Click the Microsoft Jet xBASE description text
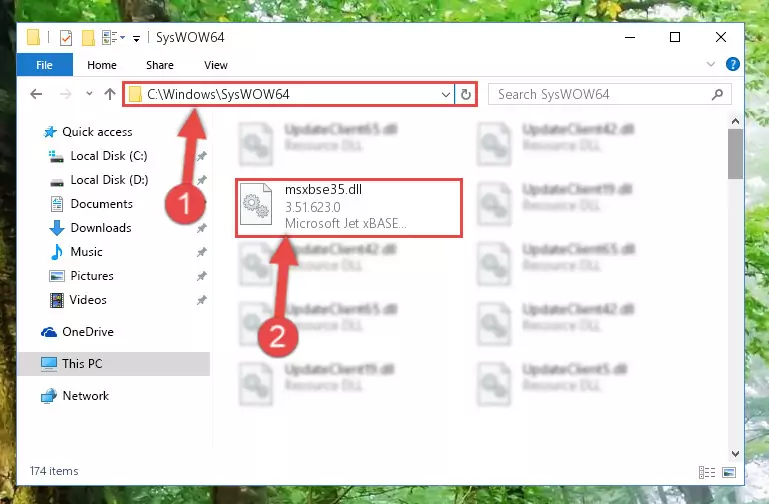Screen dimensions: 769x504 click(x=345, y=223)
